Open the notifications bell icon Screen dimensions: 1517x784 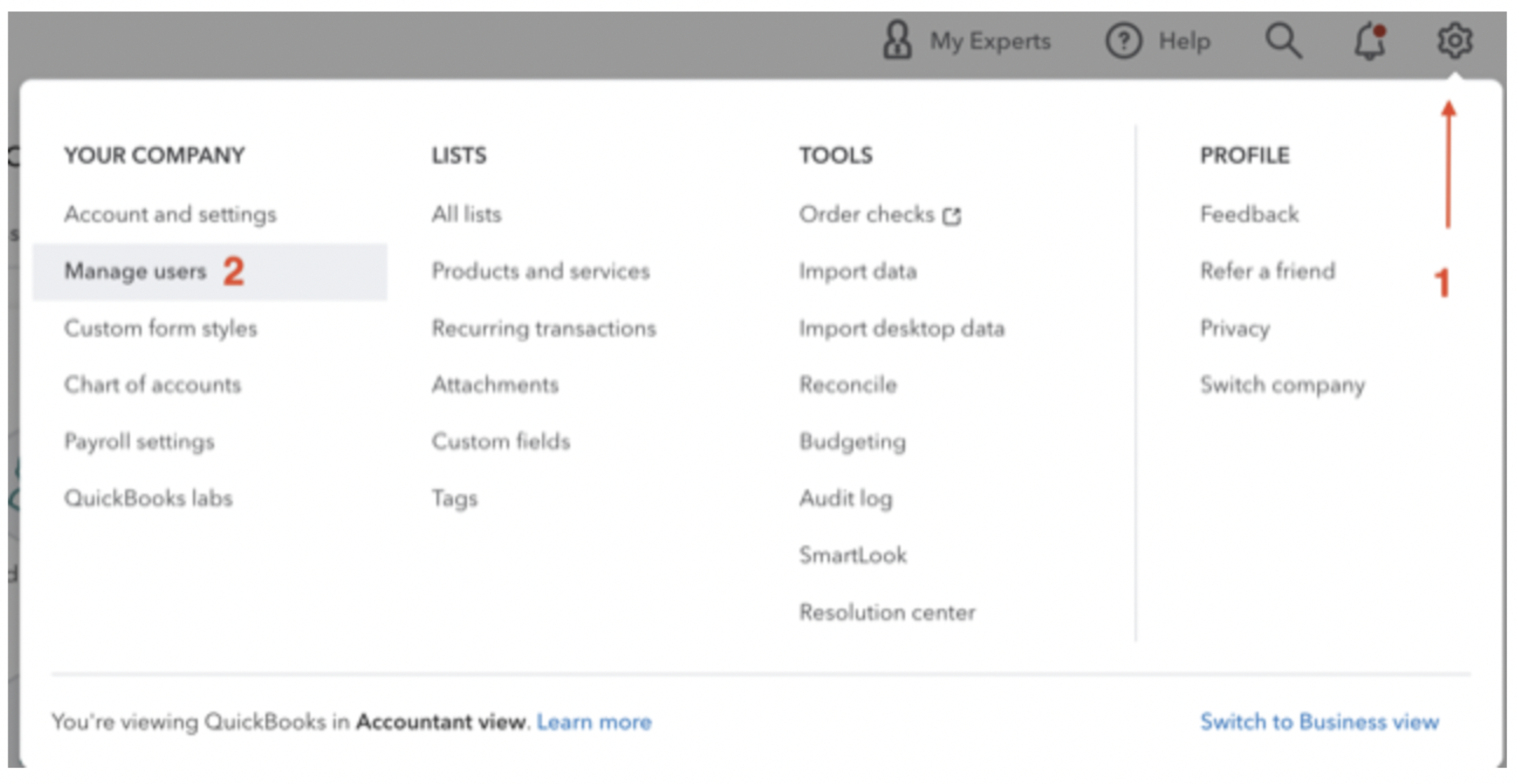(1370, 42)
